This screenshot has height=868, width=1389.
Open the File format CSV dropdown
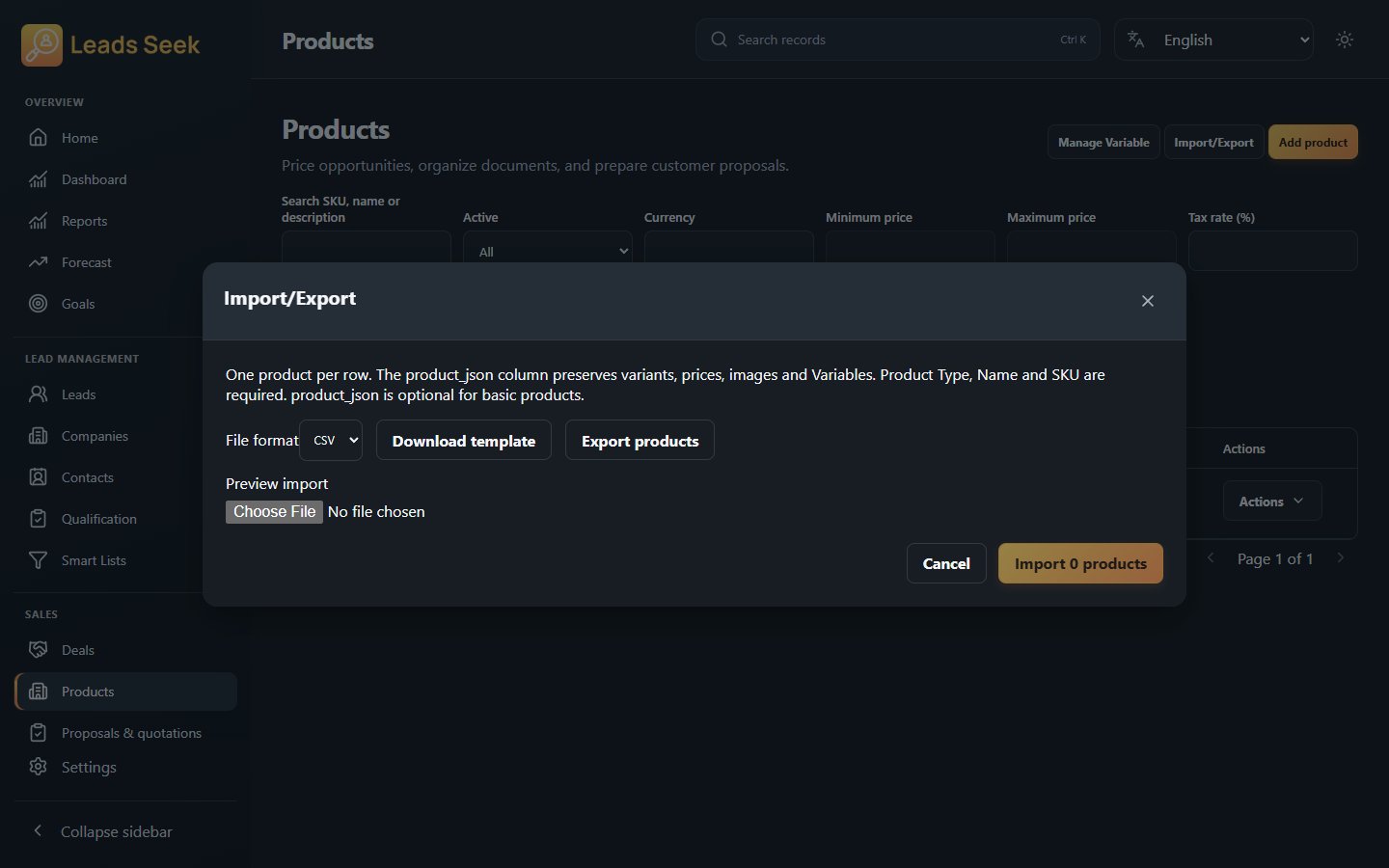pyautogui.click(x=331, y=440)
